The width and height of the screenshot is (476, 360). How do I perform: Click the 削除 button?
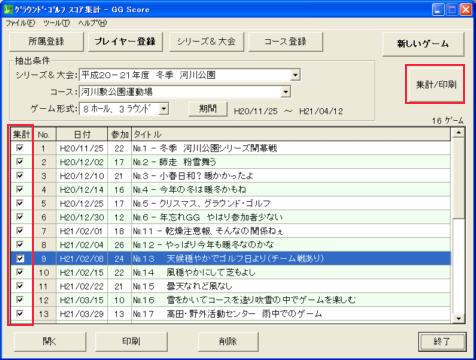tap(228, 341)
